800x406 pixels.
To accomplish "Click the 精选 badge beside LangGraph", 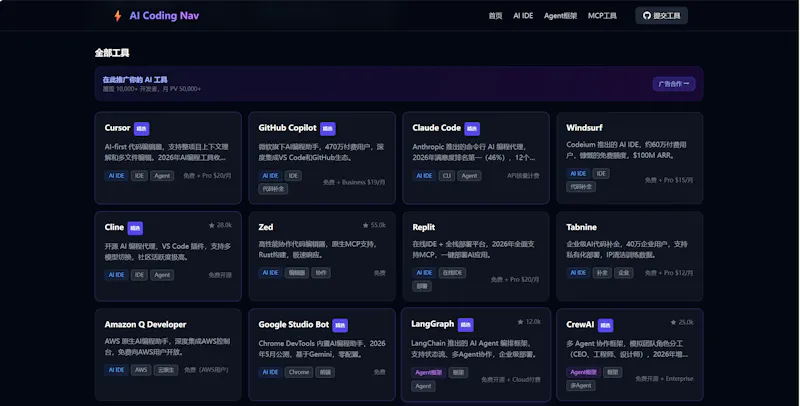I will (x=465, y=324).
